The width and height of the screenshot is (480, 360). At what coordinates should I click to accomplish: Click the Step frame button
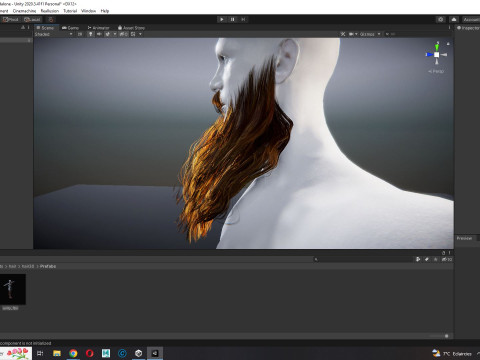click(x=243, y=19)
